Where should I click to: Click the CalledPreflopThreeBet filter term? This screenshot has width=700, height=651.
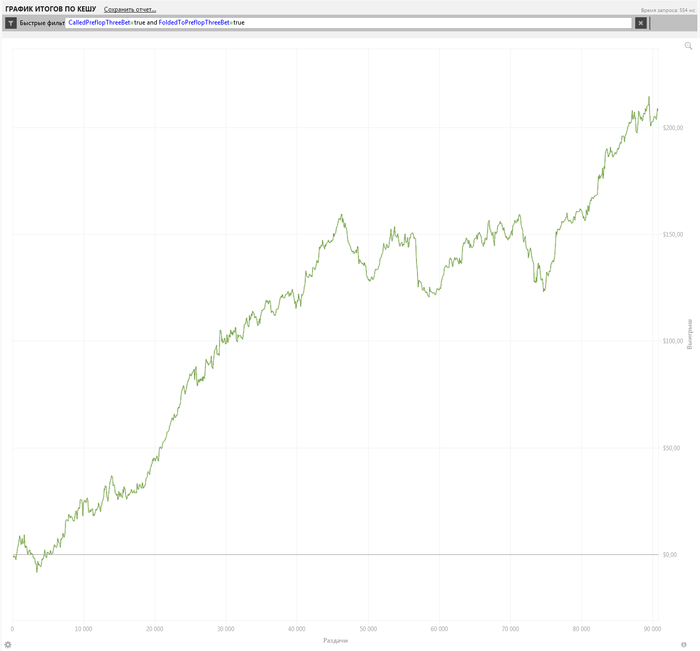[99, 22]
